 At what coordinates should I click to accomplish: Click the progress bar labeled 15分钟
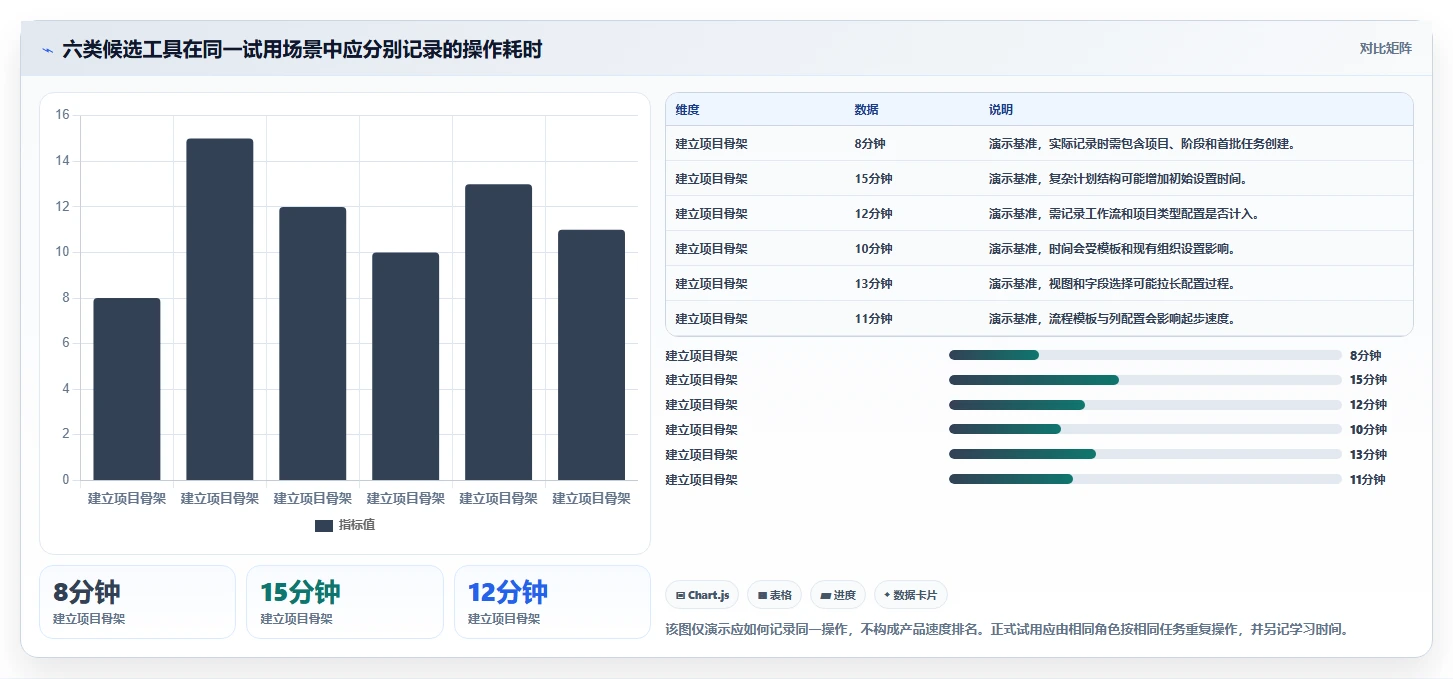click(x=1145, y=380)
